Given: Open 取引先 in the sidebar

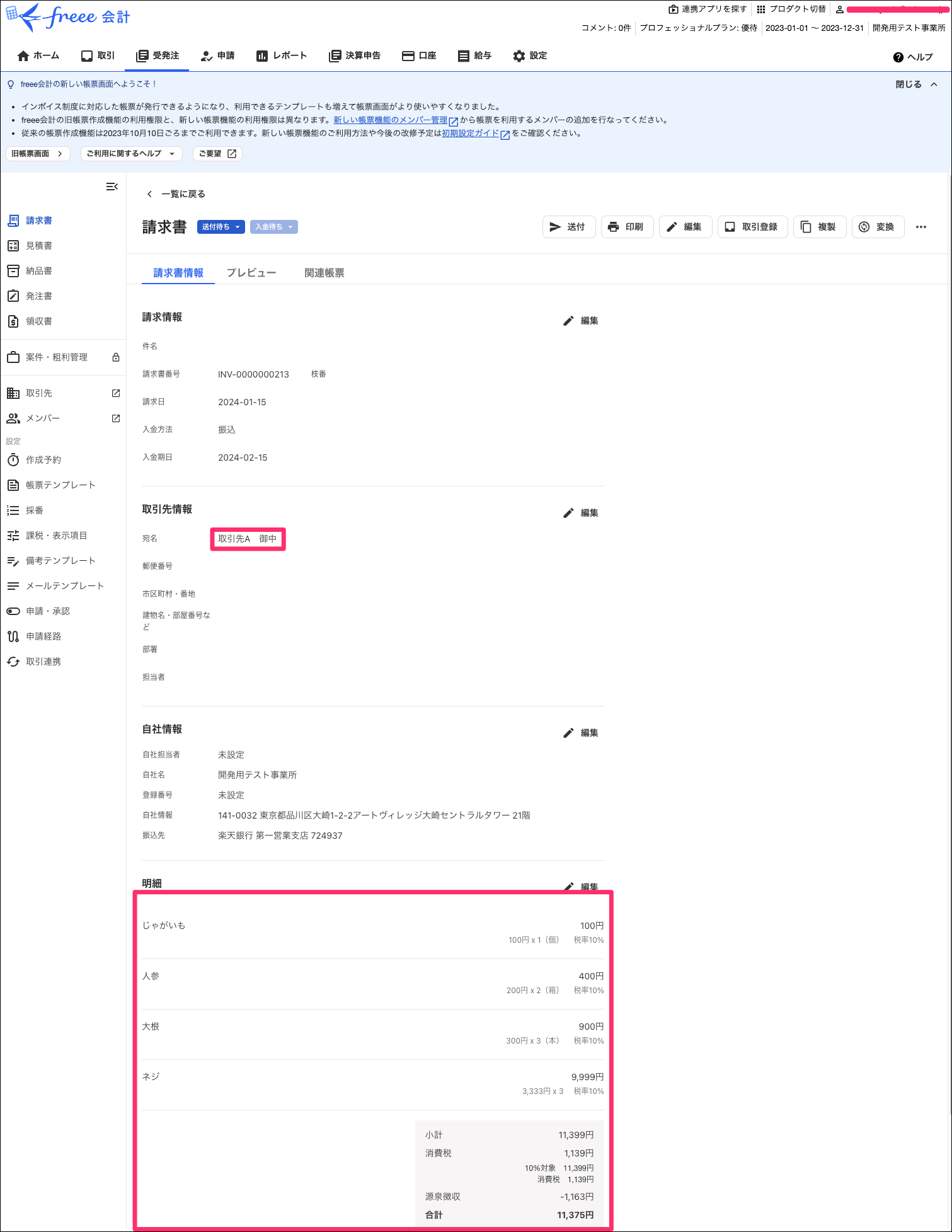Looking at the screenshot, I should pyautogui.click(x=39, y=393).
